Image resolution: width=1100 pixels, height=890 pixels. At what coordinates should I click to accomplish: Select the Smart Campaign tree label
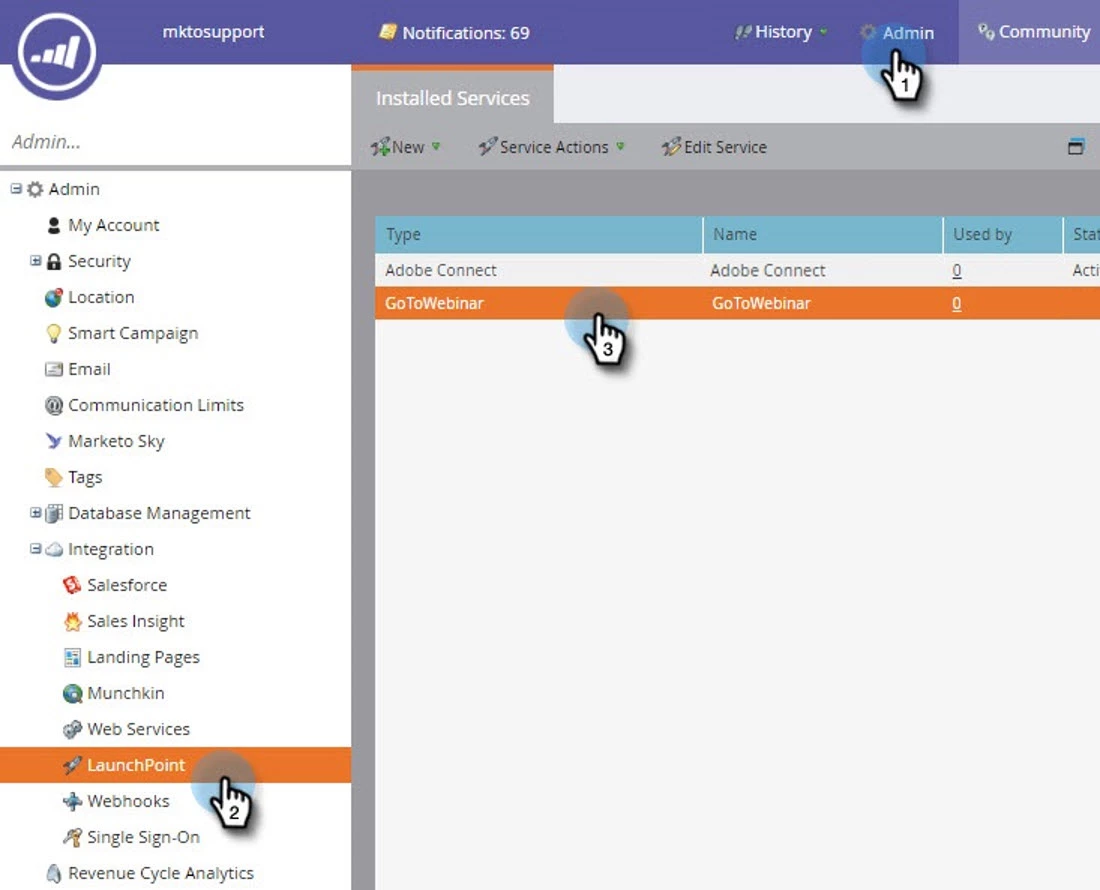(133, 333)
